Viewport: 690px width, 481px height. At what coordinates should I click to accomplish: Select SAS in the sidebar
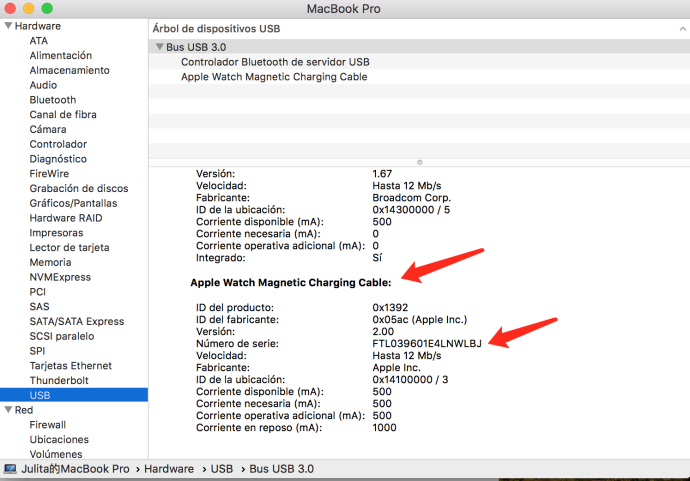tap(39, 307)
